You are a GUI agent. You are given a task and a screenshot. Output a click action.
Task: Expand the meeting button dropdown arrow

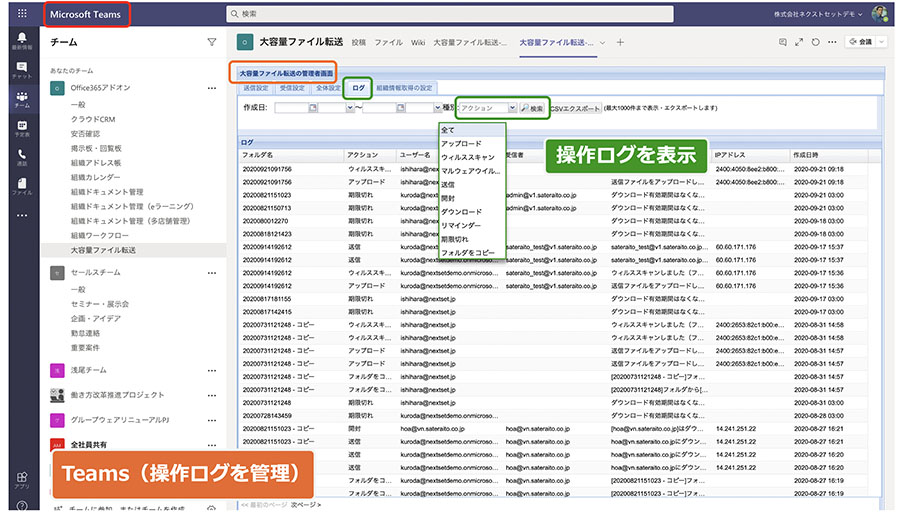coord(882,42)
